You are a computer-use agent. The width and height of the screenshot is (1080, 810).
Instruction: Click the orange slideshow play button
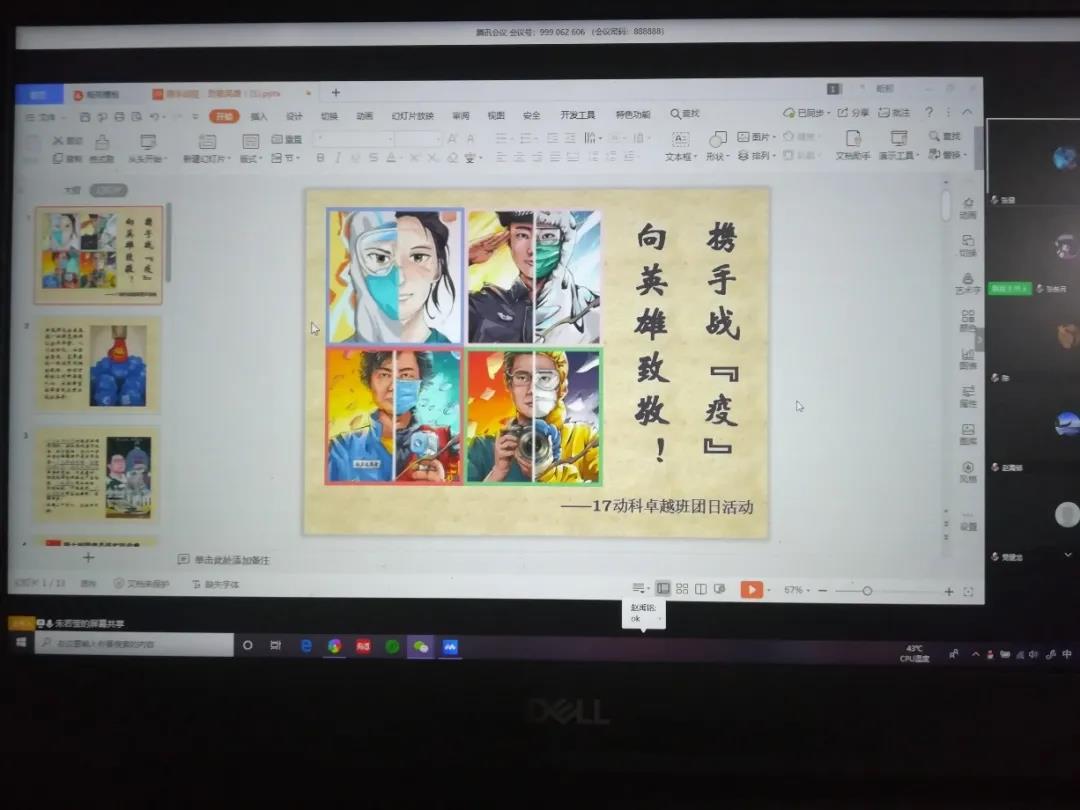click(751, 590)
